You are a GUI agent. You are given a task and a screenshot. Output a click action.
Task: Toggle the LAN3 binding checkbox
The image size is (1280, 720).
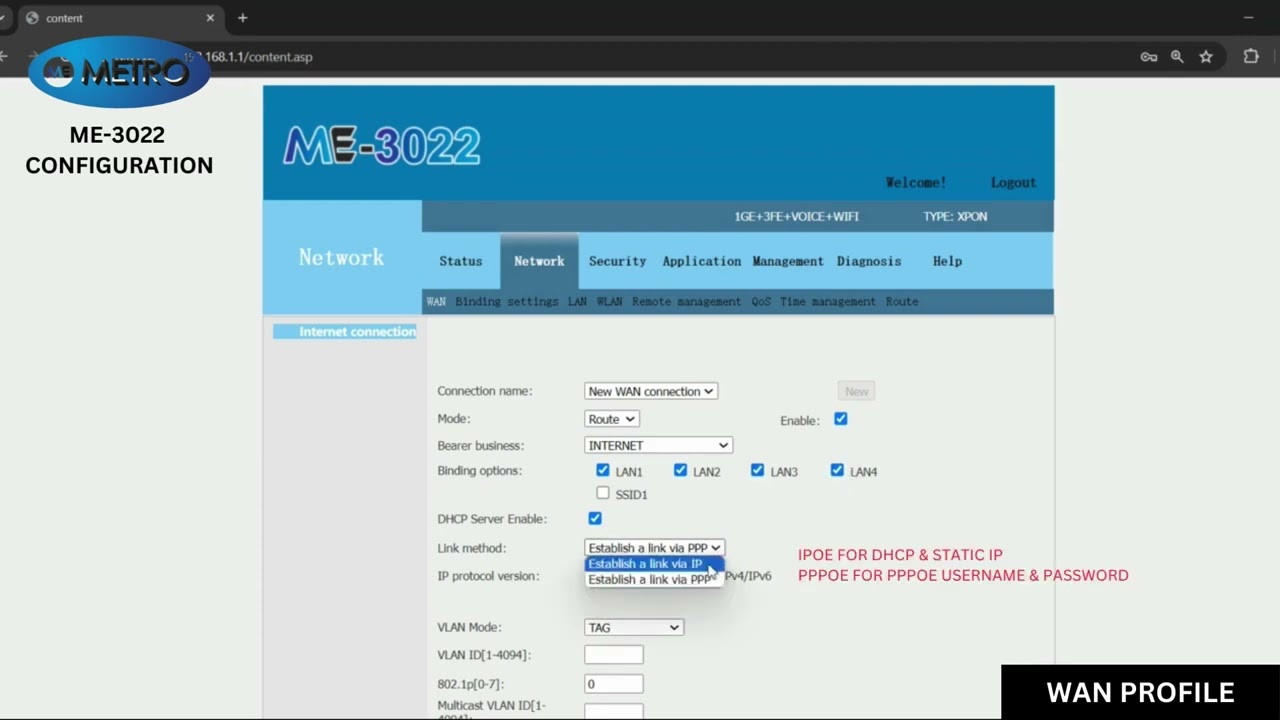[757, 470]
